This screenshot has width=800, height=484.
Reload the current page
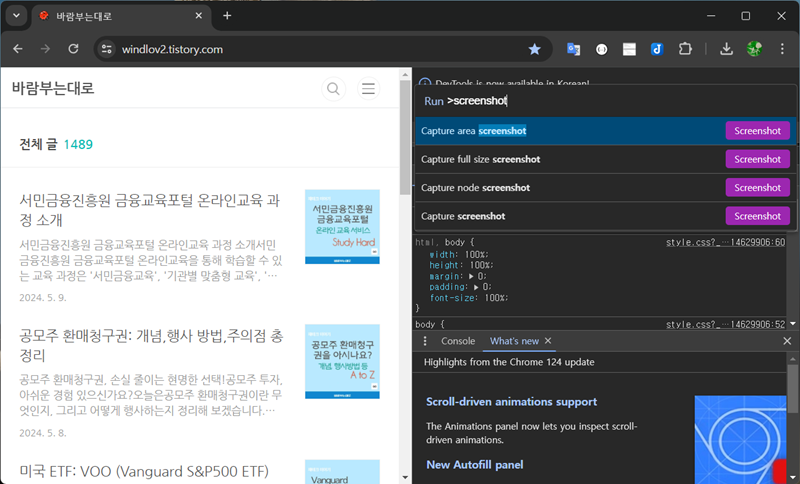[73, 49]
